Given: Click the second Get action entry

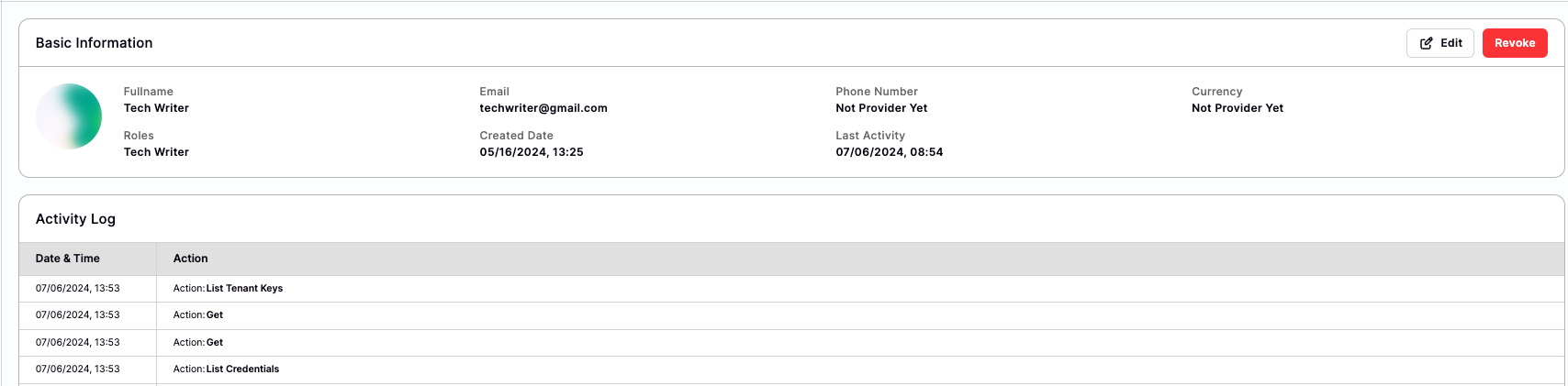Looking at the screenshot, I should [x=215, y=342].
